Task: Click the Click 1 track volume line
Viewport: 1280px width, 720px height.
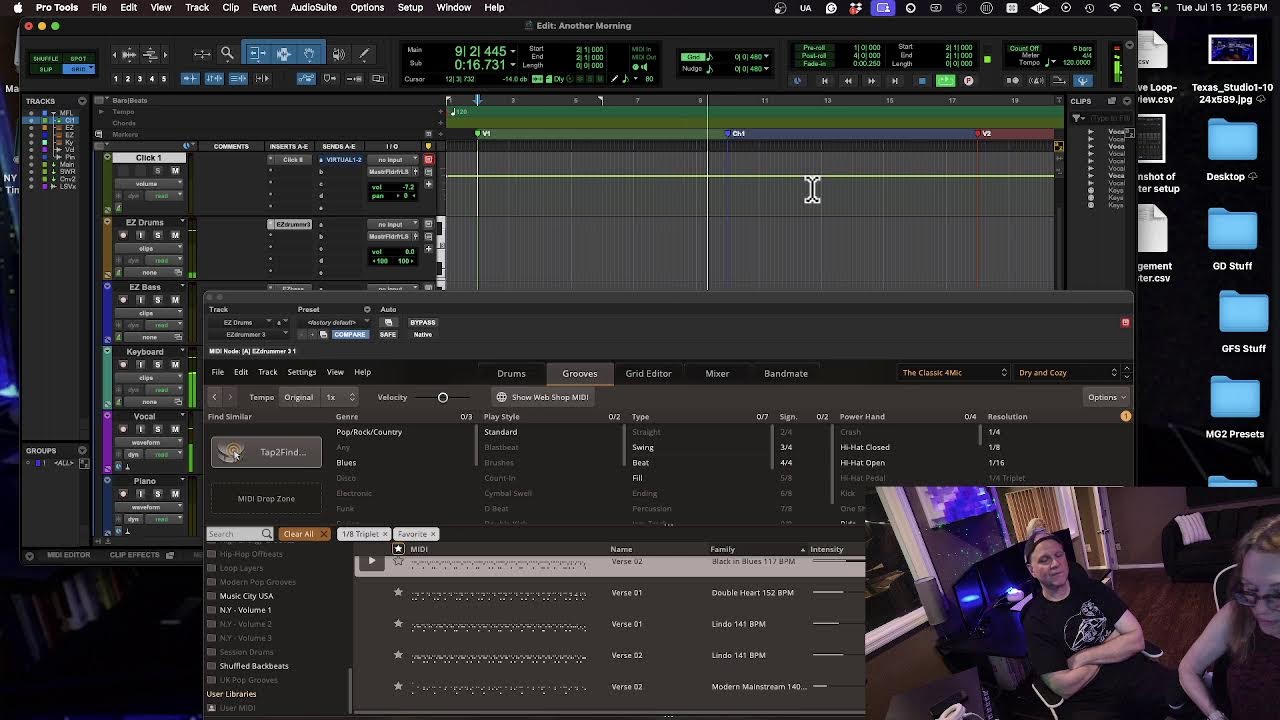Action: click(x=750, y=177)
